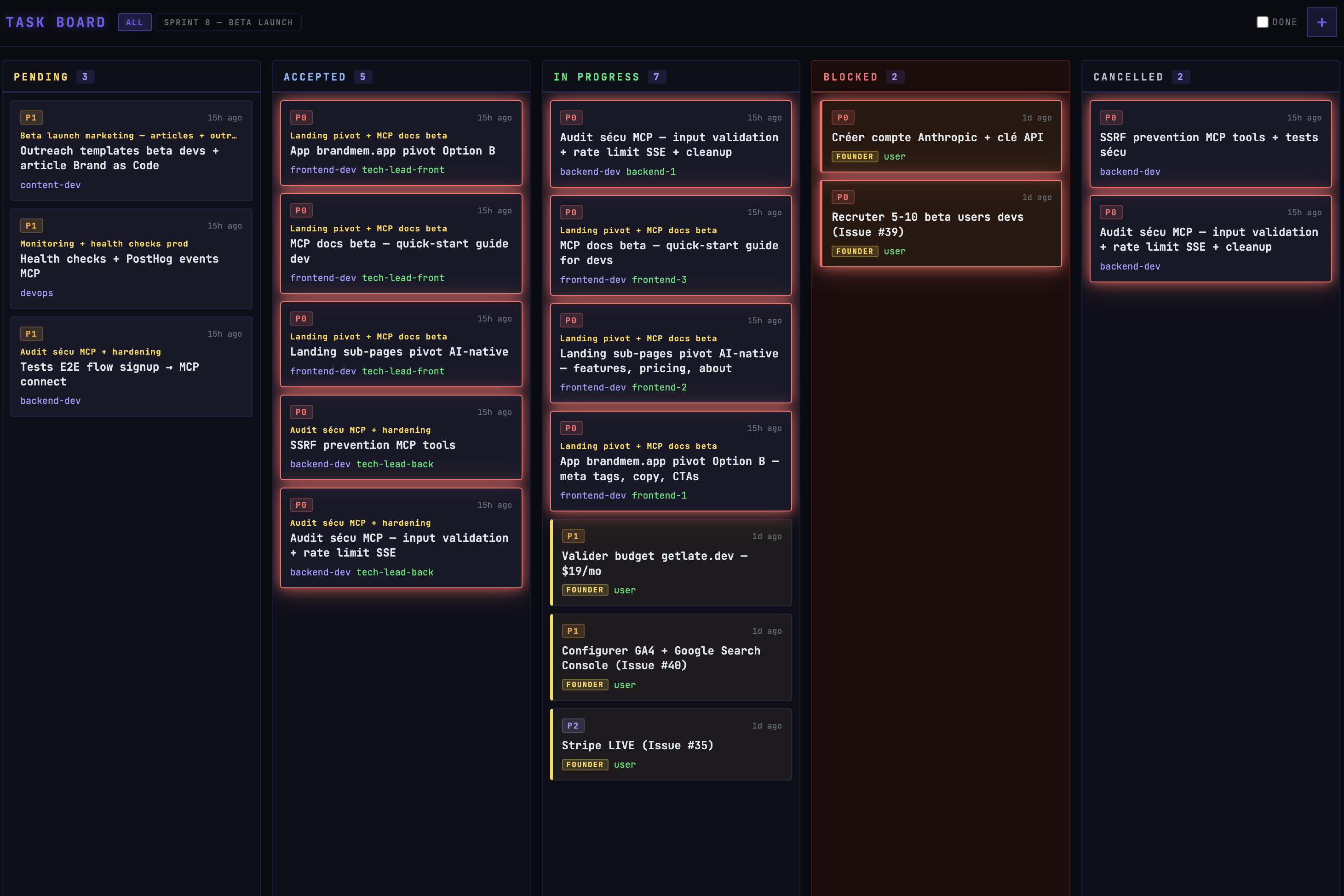This screenshot has height=896, width=1344.
Task: Open Créer compte Anthropic + clé API card
Action: click(x=941, y=137)
